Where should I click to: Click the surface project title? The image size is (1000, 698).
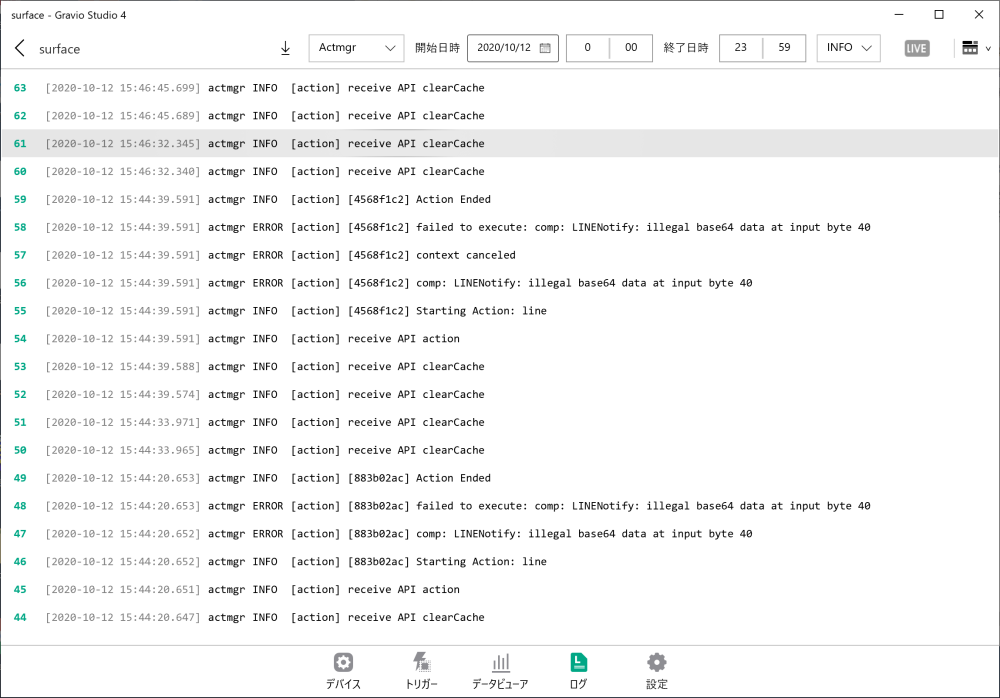tap(59, 48)
